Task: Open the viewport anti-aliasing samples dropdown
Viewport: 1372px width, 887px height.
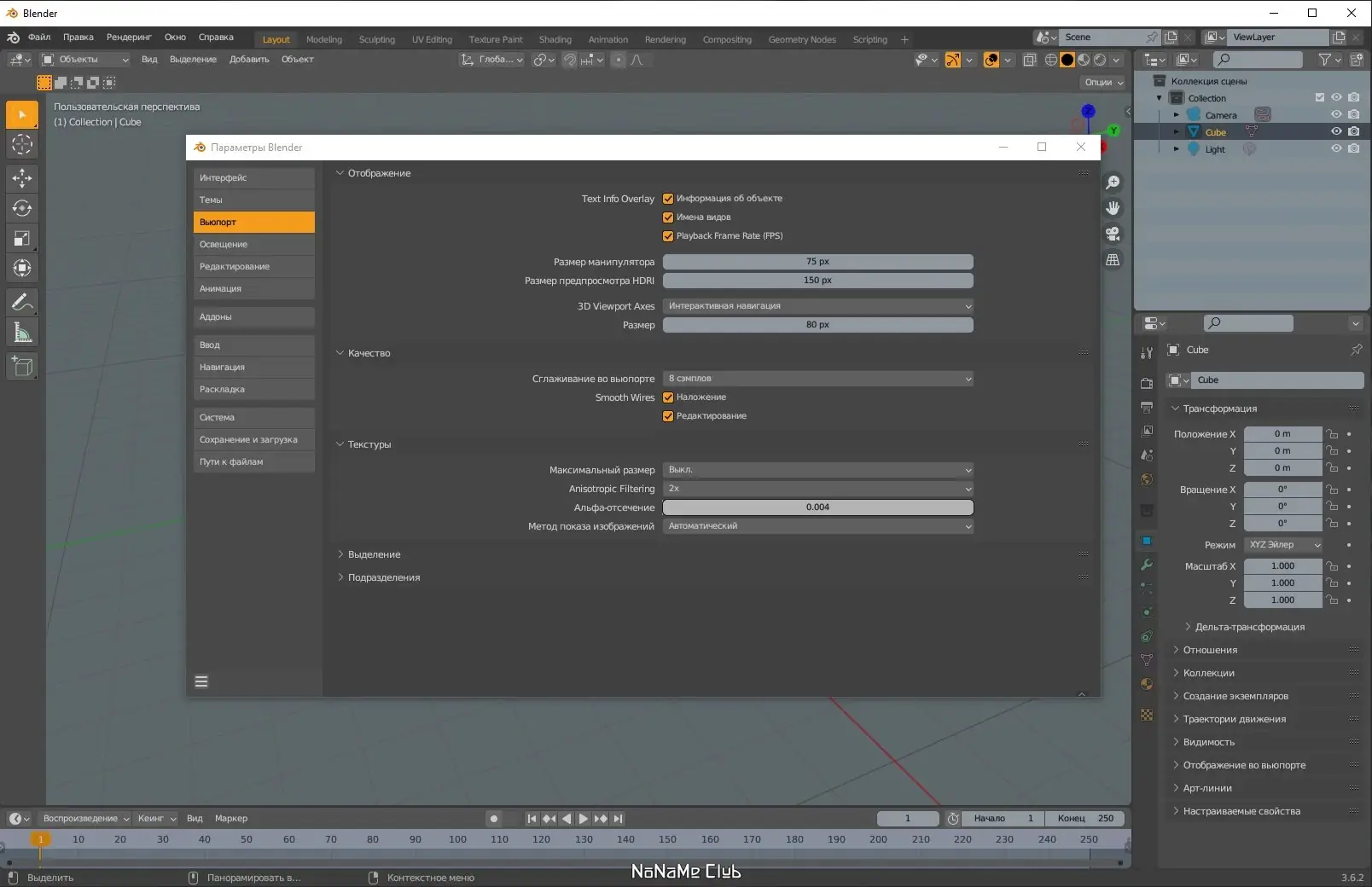Action: [x=818, y=379]
